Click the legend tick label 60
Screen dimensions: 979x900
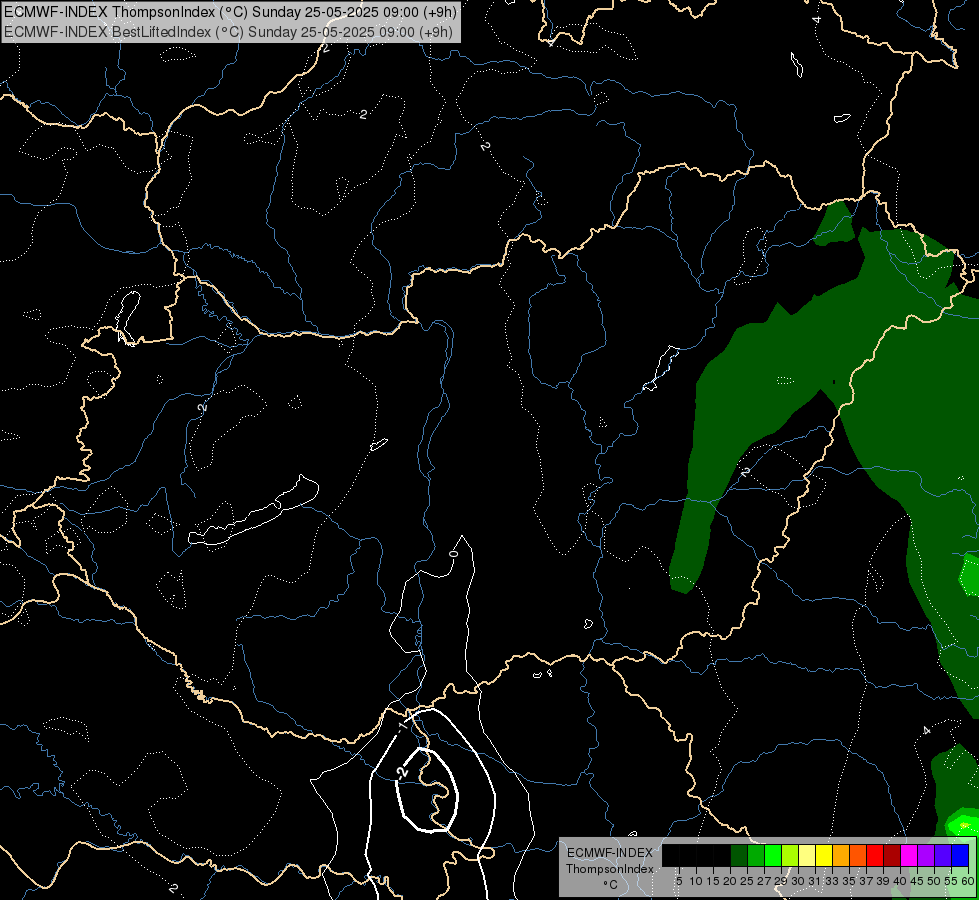[968, 881]
